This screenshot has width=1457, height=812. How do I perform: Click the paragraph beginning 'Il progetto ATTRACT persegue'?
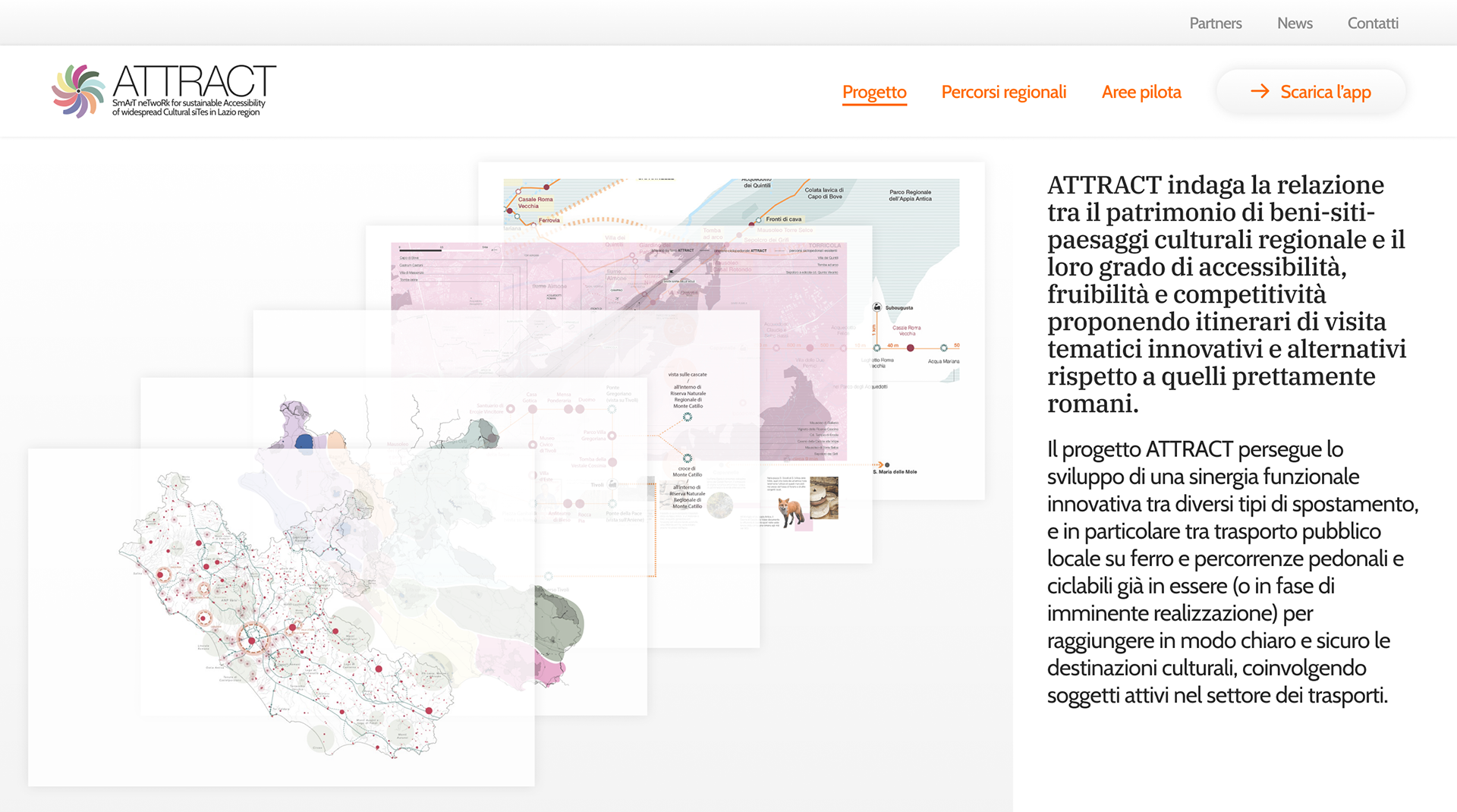coord(1232,572)
